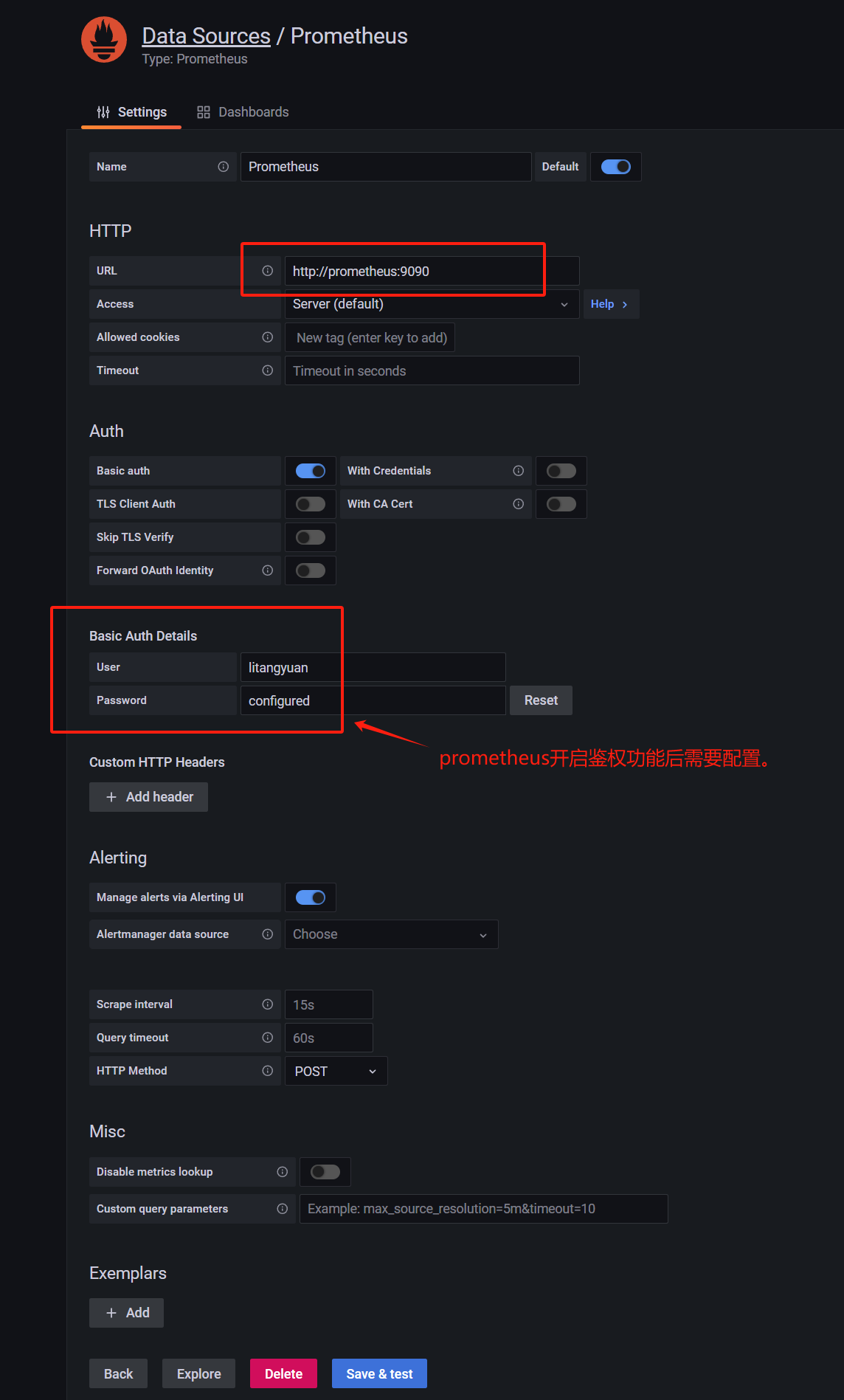Viewport: 844px width, 1400px height.
Task: Switch to the Dashboards tab
Action: click(x=243, y=112)
